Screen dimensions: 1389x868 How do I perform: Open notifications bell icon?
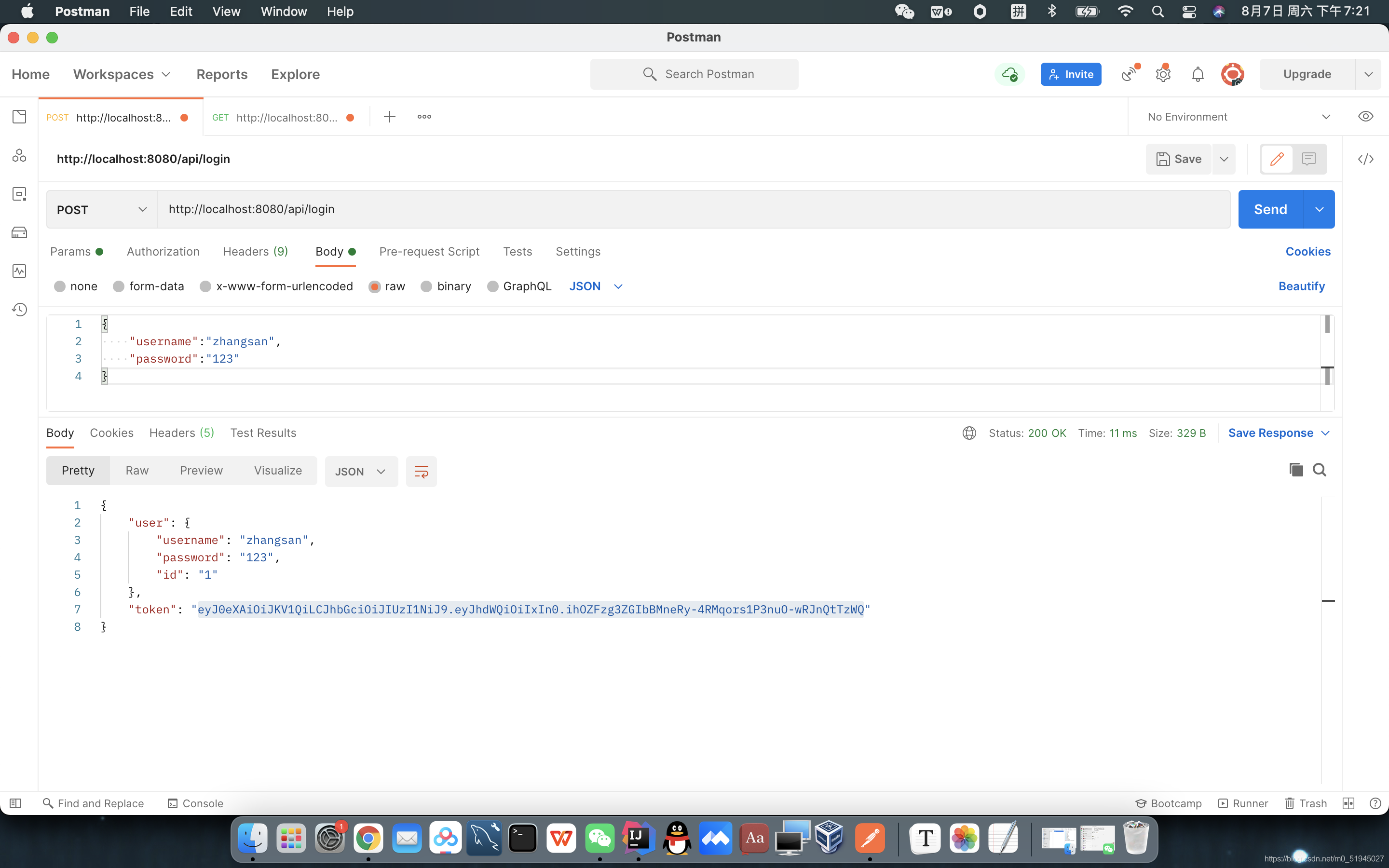coord(1198,74)
